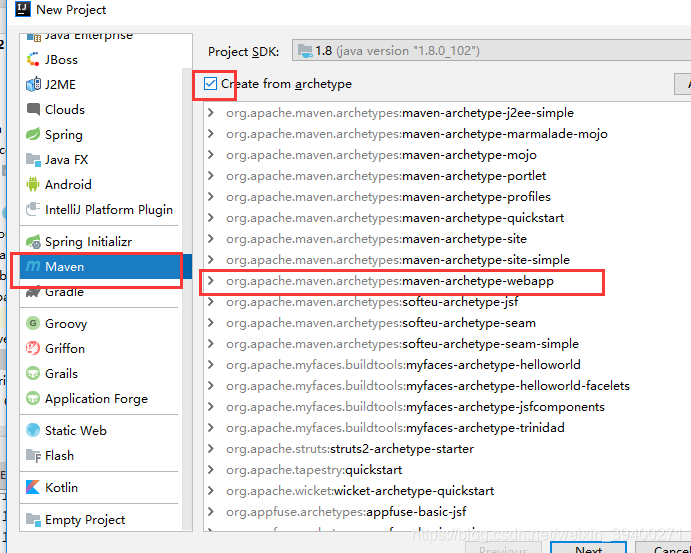The width and height of the screenshot is (691, 553).
Task: Click the Grails icon
Action: (x=33, y=373)
